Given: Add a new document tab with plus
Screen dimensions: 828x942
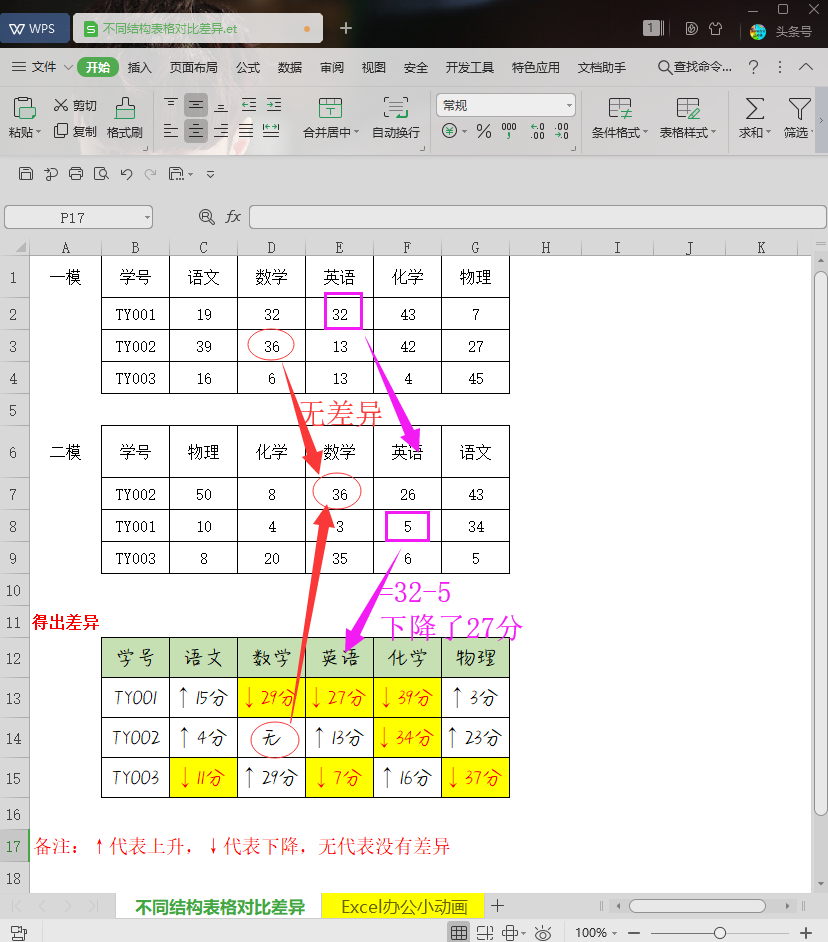Looking at the screenshot, I should [346, 28].
